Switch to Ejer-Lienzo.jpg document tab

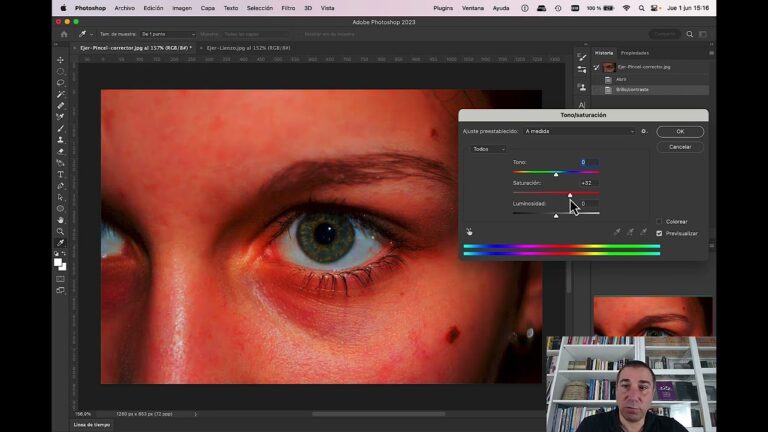248,48
